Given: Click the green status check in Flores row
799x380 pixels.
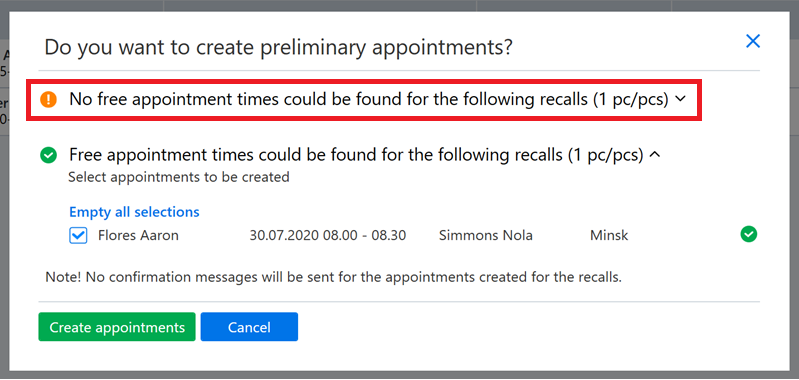Looking at the screenshot, I should pyautogui.click(x=749, y=234).
